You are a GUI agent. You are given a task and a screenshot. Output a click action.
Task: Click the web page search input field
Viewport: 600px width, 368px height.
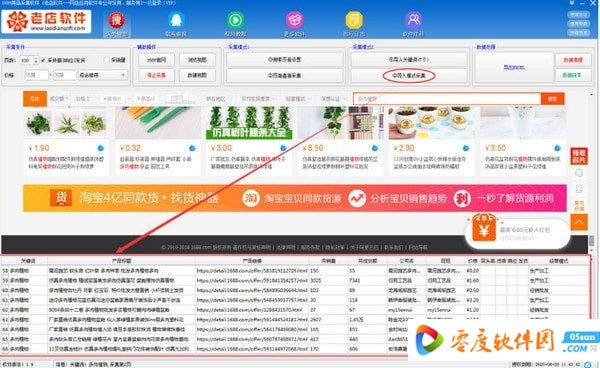point(447,99)
